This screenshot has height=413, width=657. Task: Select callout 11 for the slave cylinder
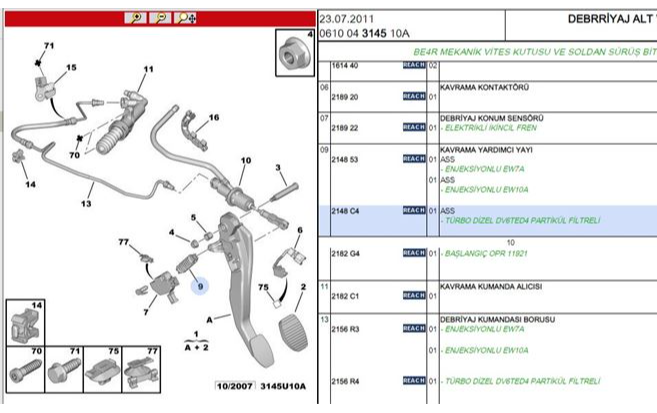click(148, 69)
